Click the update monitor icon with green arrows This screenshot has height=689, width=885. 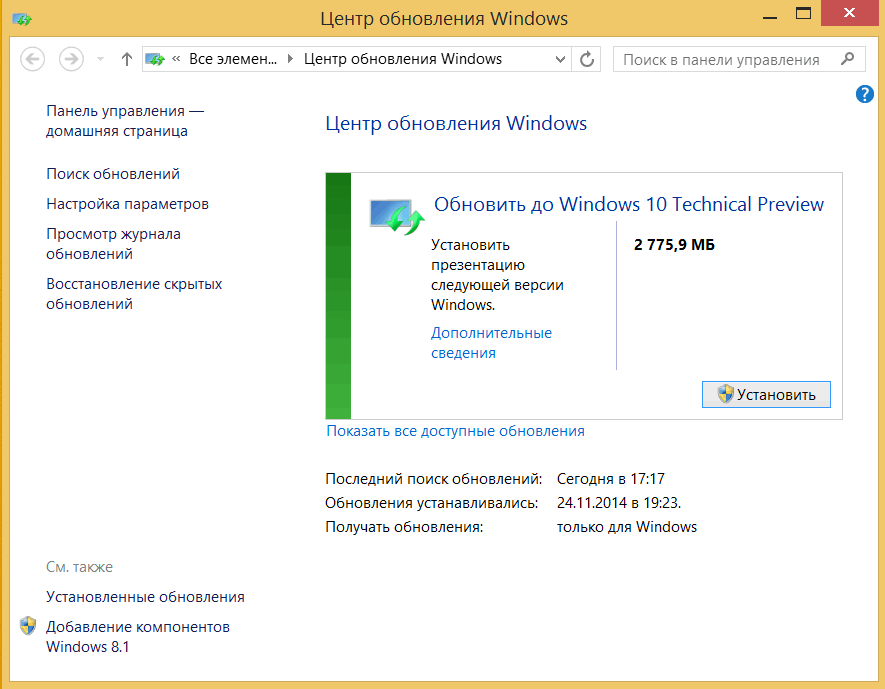(x=397, y=217)
